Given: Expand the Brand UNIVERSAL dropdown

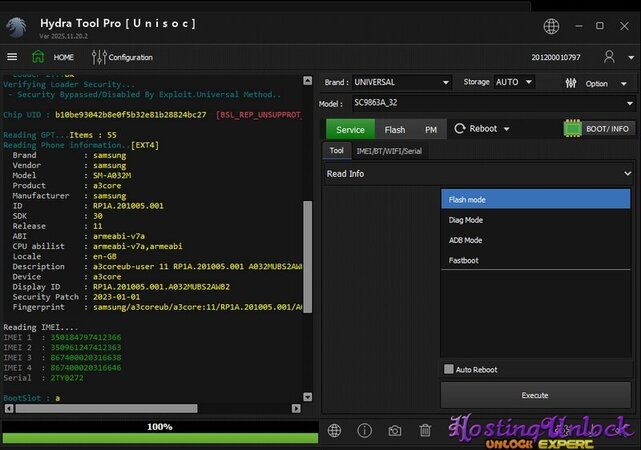Looking at the screenshot, I should (444, 82).
